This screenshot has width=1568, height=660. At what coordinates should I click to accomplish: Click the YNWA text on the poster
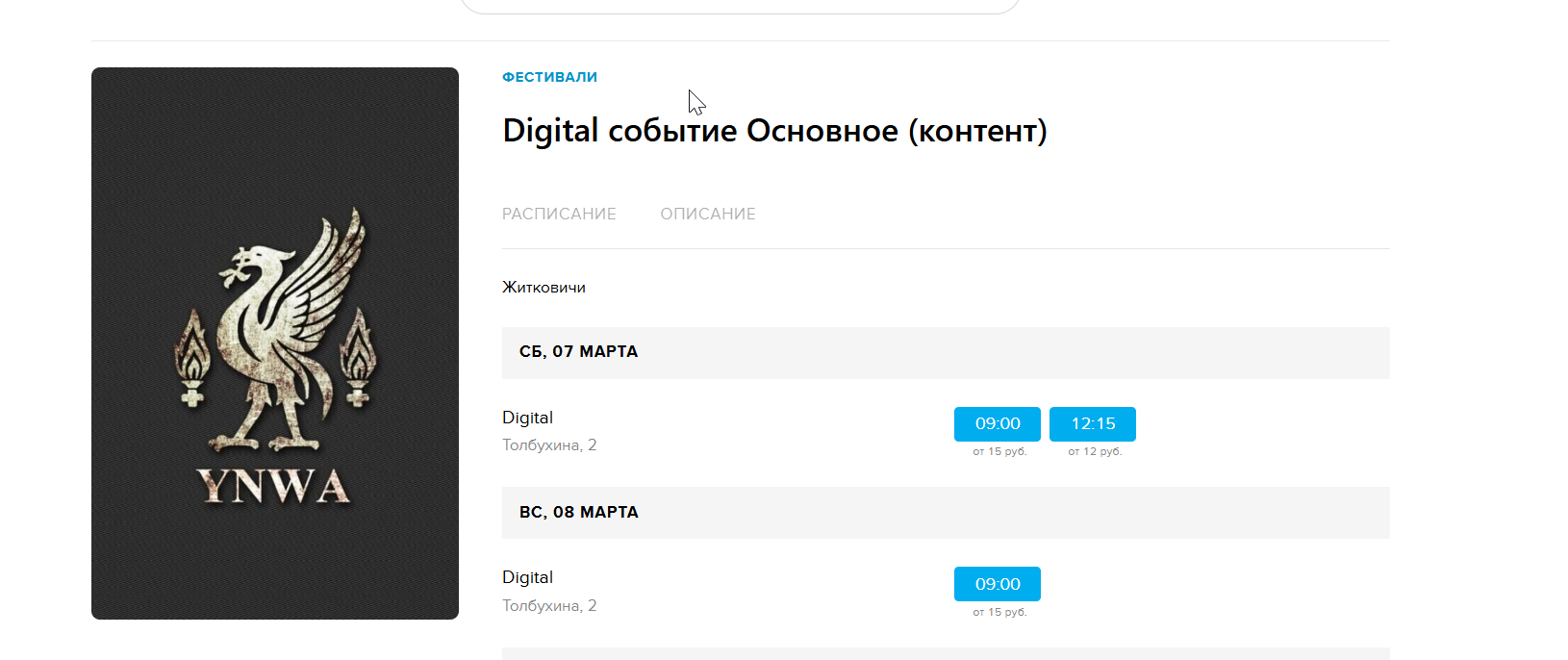274,487
